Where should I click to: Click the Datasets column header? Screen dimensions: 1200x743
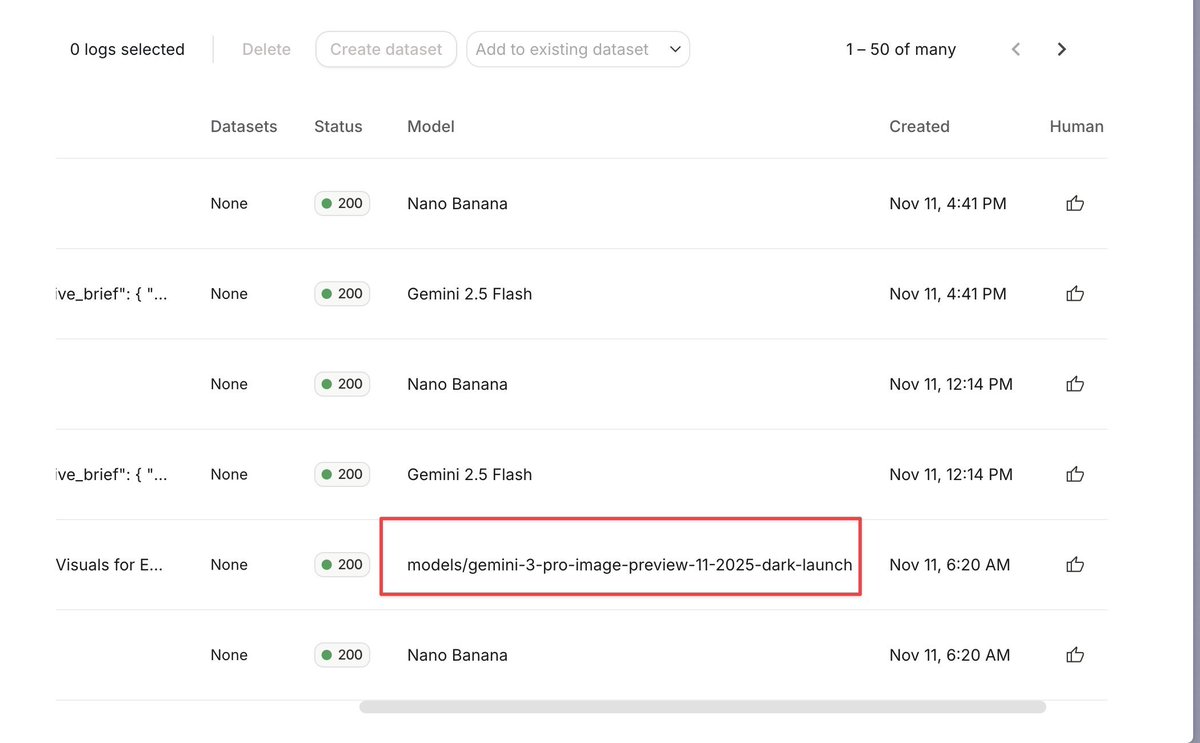[x=243, y=126]
